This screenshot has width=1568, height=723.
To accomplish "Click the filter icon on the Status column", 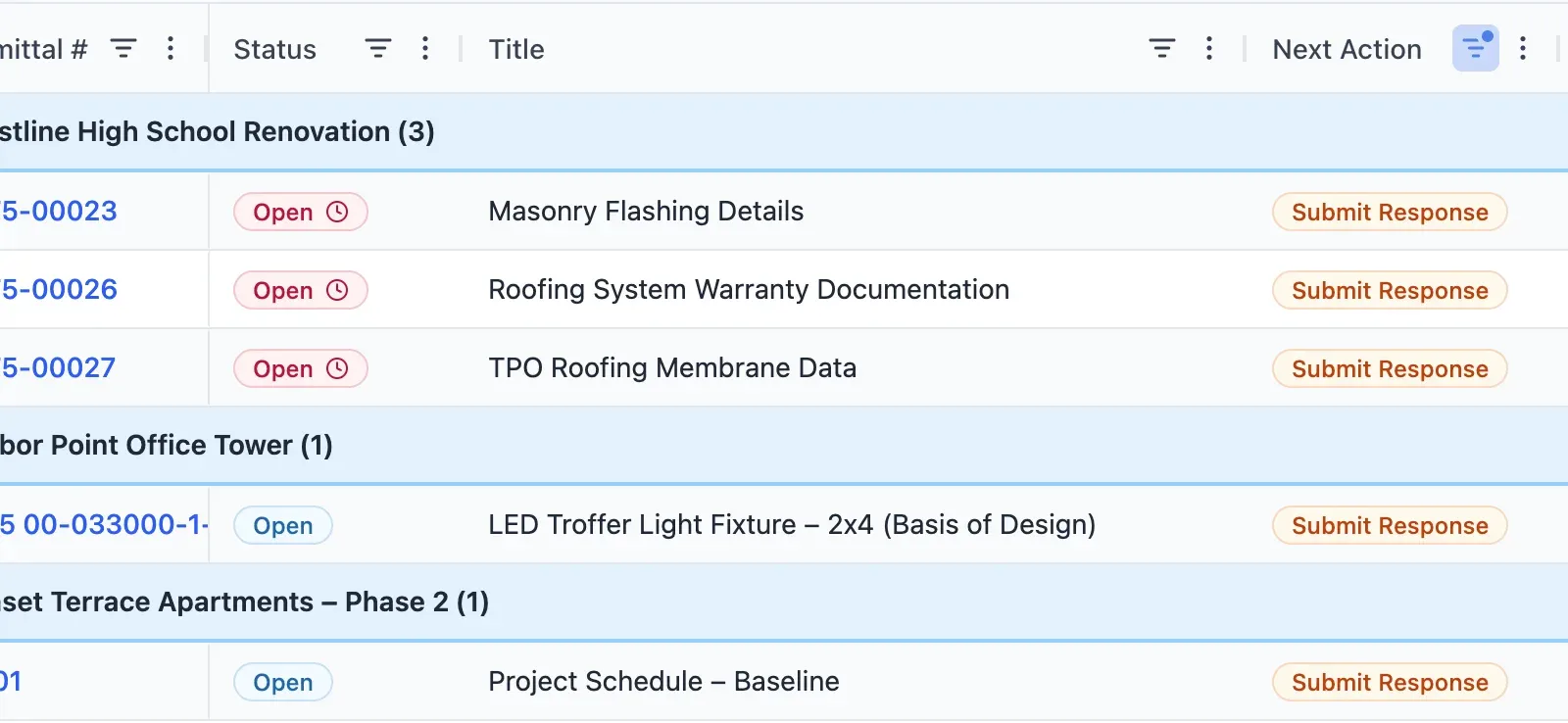I will [378, 47].
